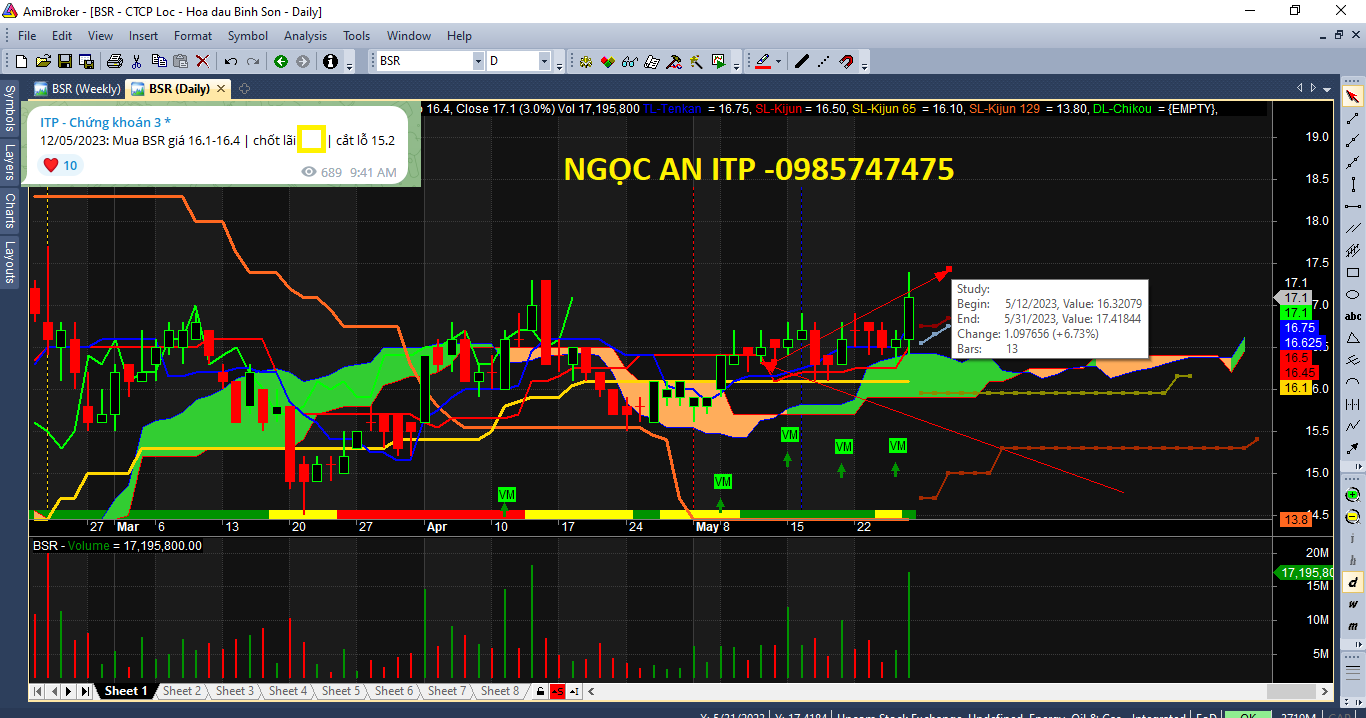Switch to monthly interval 'm' button
The height and width of the screenshot is (718, 1366).
1353,626
